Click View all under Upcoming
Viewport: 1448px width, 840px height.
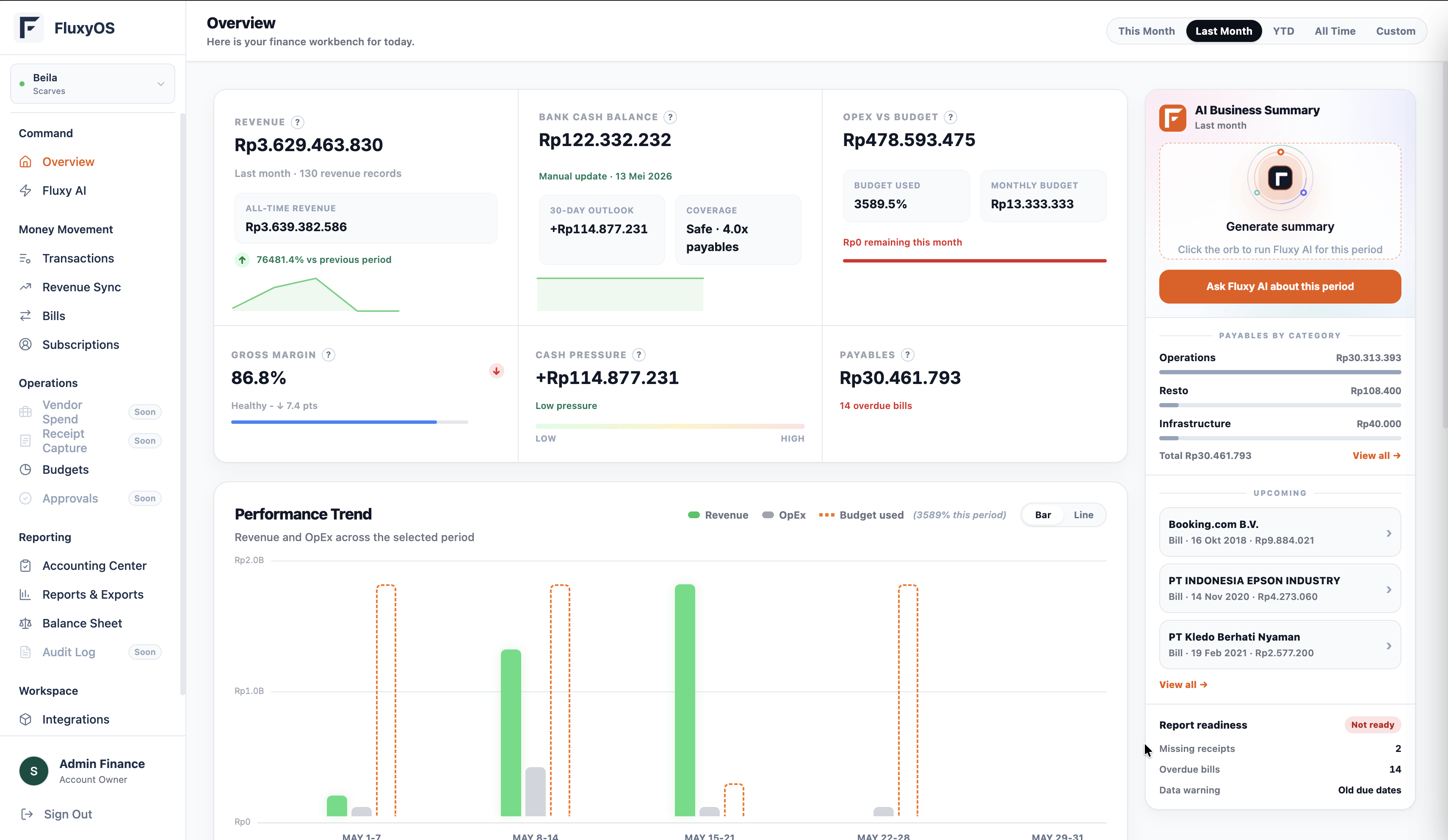(x=1183, y=684)
